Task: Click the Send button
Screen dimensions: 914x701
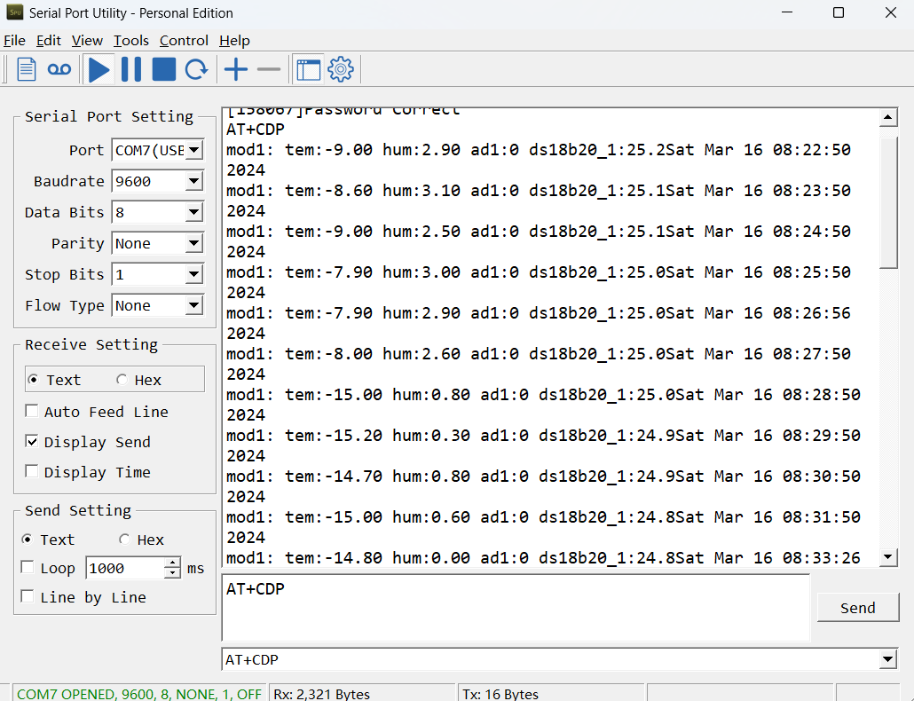Action: [x=857, y=608]
